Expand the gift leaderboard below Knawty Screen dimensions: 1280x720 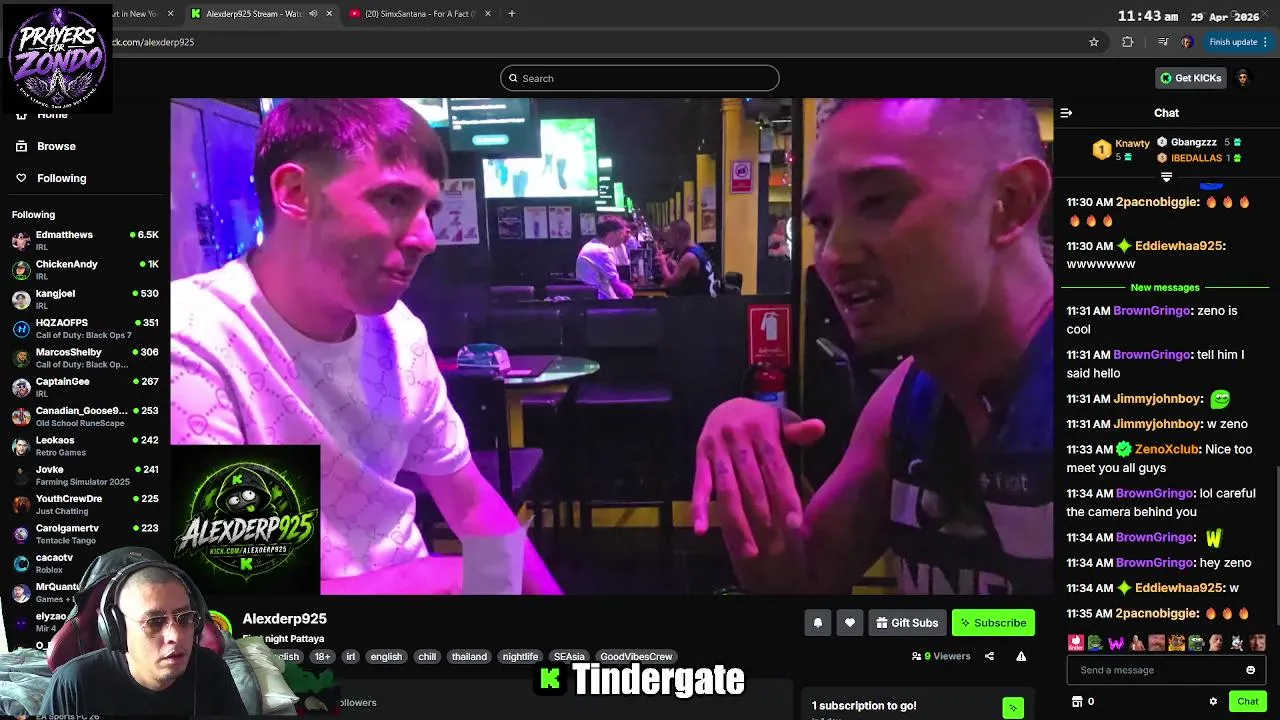tap(1166, 177)
